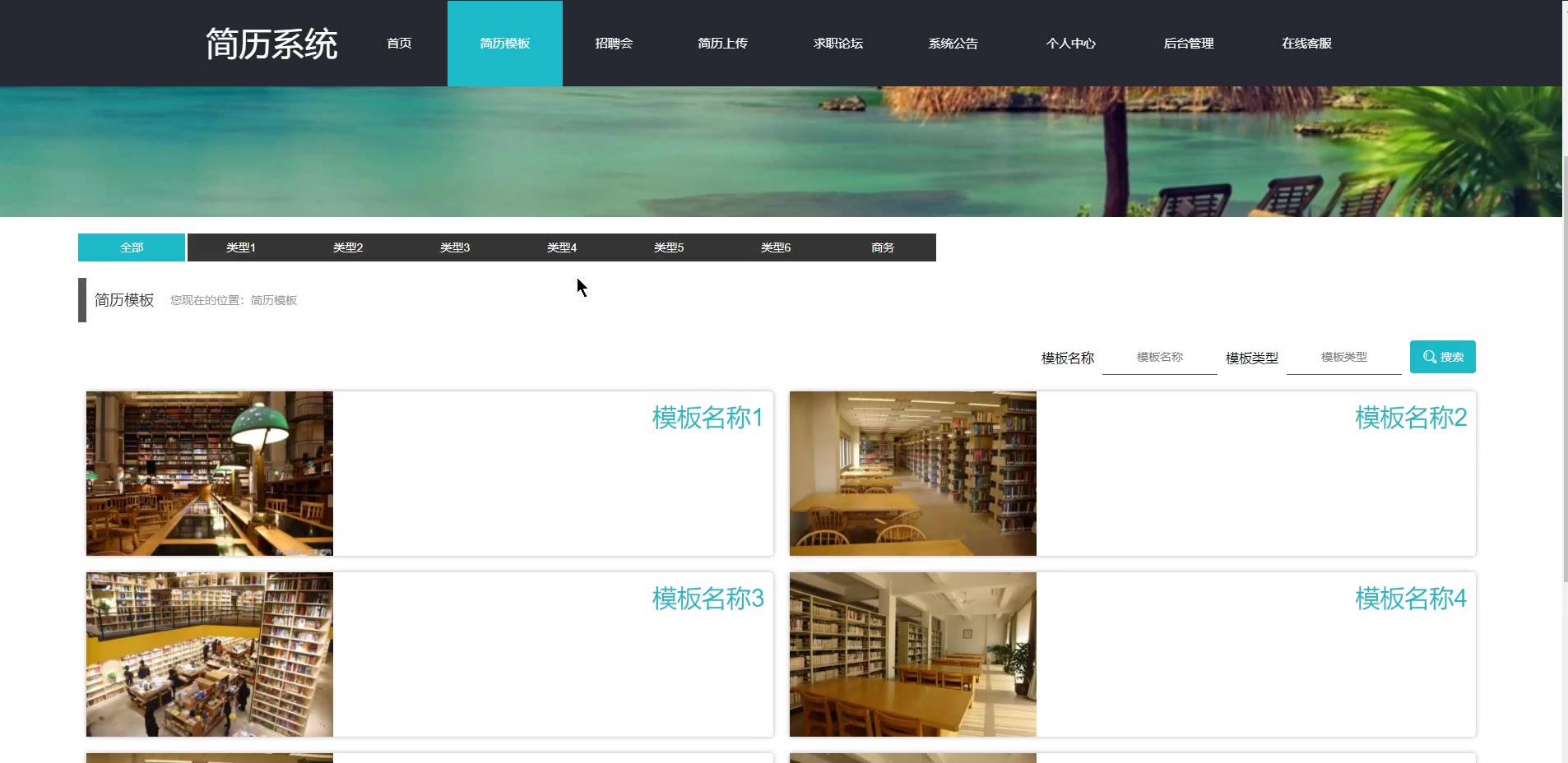The width and height of the screenshot is (1568, 763).
Task: Click the 模板名称4 reading room thumbnail
Action: pos(913,654)
